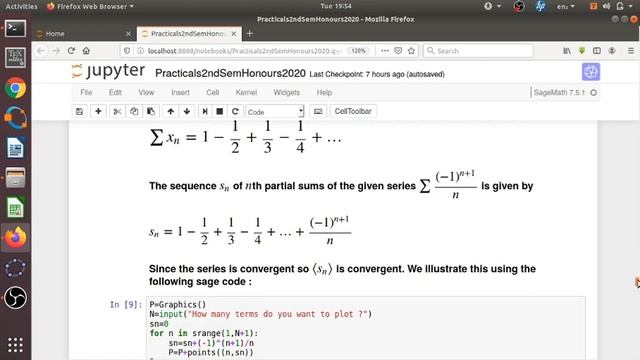Bookmark this page star icon
Image resolution: width=640 pixels, height=360 pixels.
coord(411,51)
